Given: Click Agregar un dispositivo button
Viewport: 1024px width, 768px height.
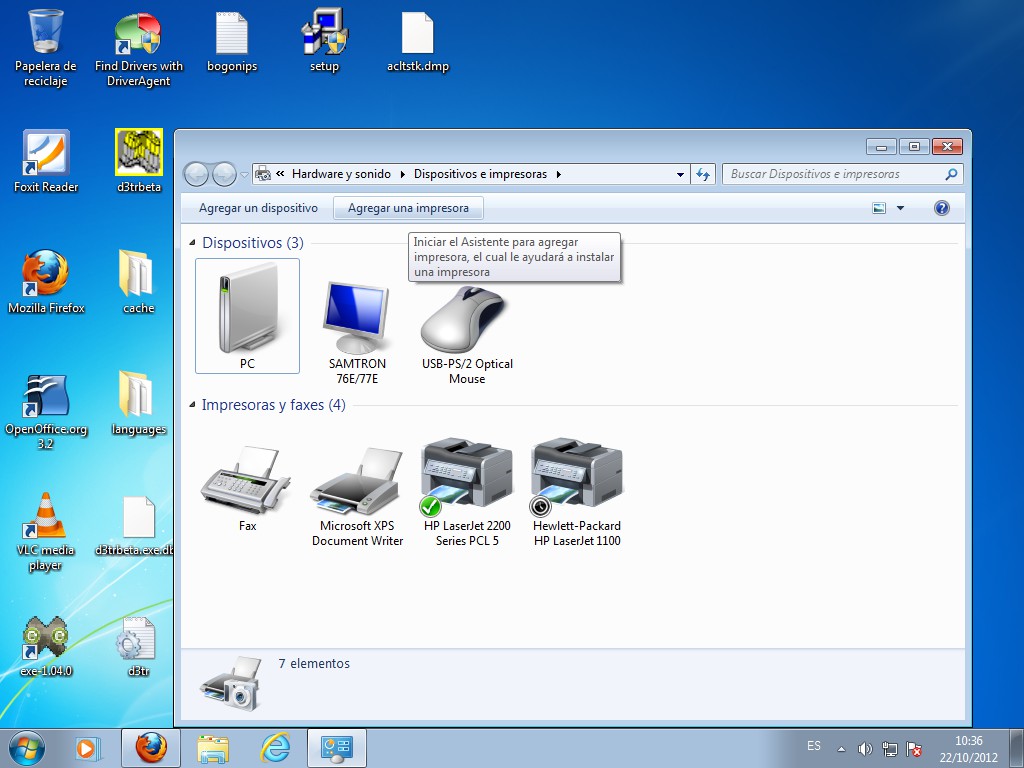Looking at the screenshot, I should pyautogui.click(x=258, y=208).
